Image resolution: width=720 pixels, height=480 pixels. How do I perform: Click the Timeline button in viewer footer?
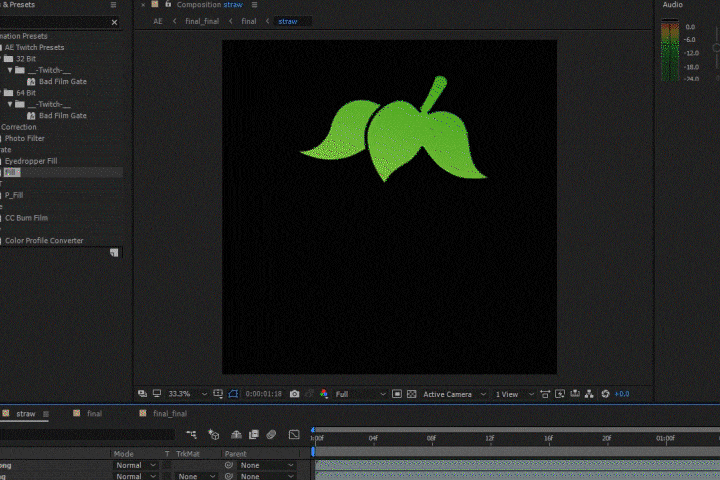tap(574, 394)
